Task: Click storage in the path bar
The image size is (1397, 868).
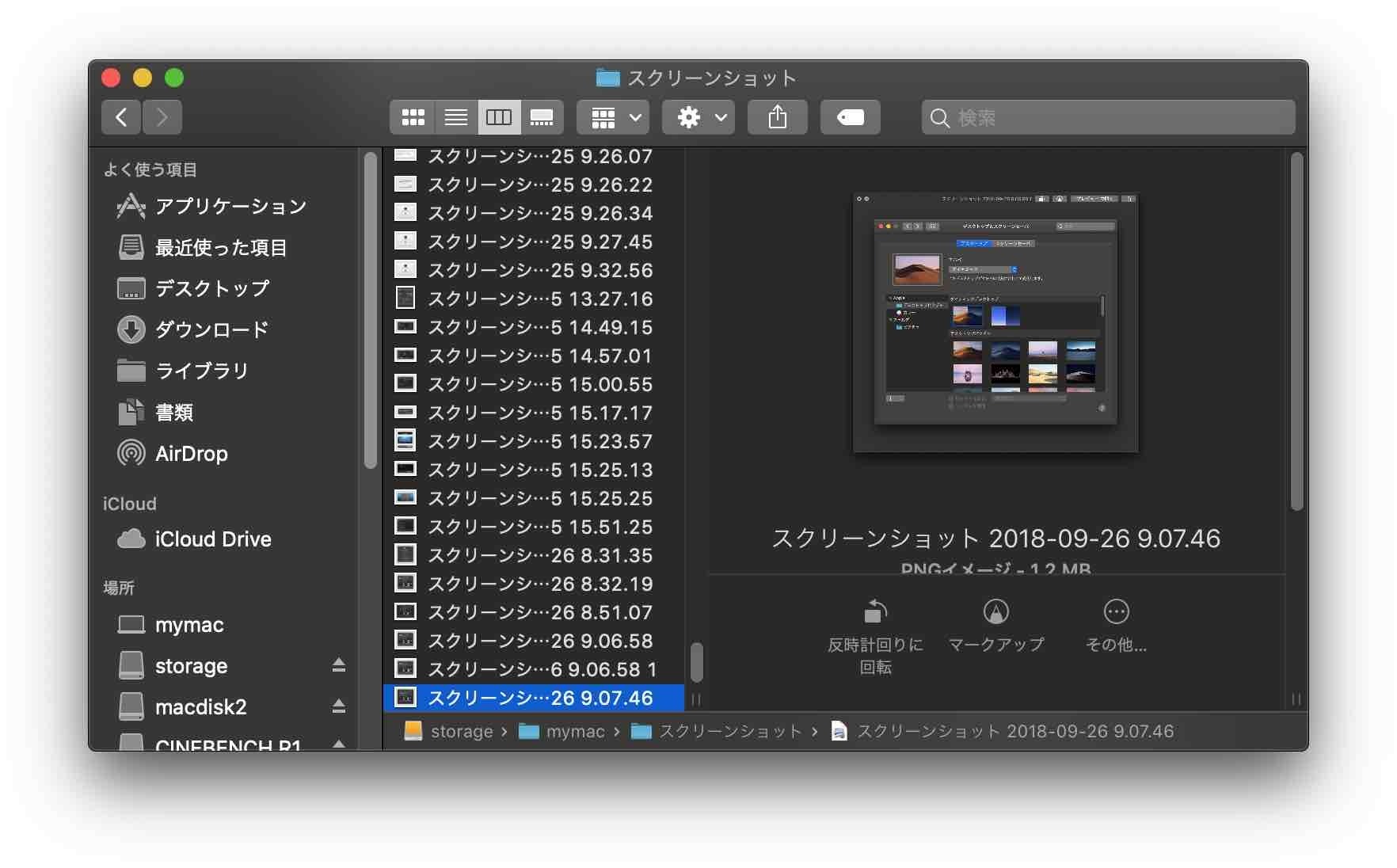Action: coord(449,731)
